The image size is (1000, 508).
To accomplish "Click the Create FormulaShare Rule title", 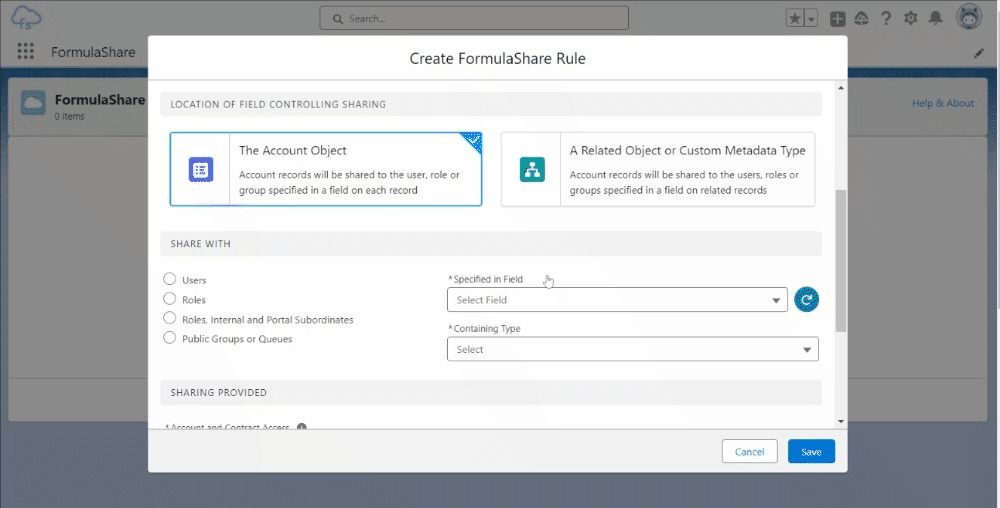I will point(497,58).
